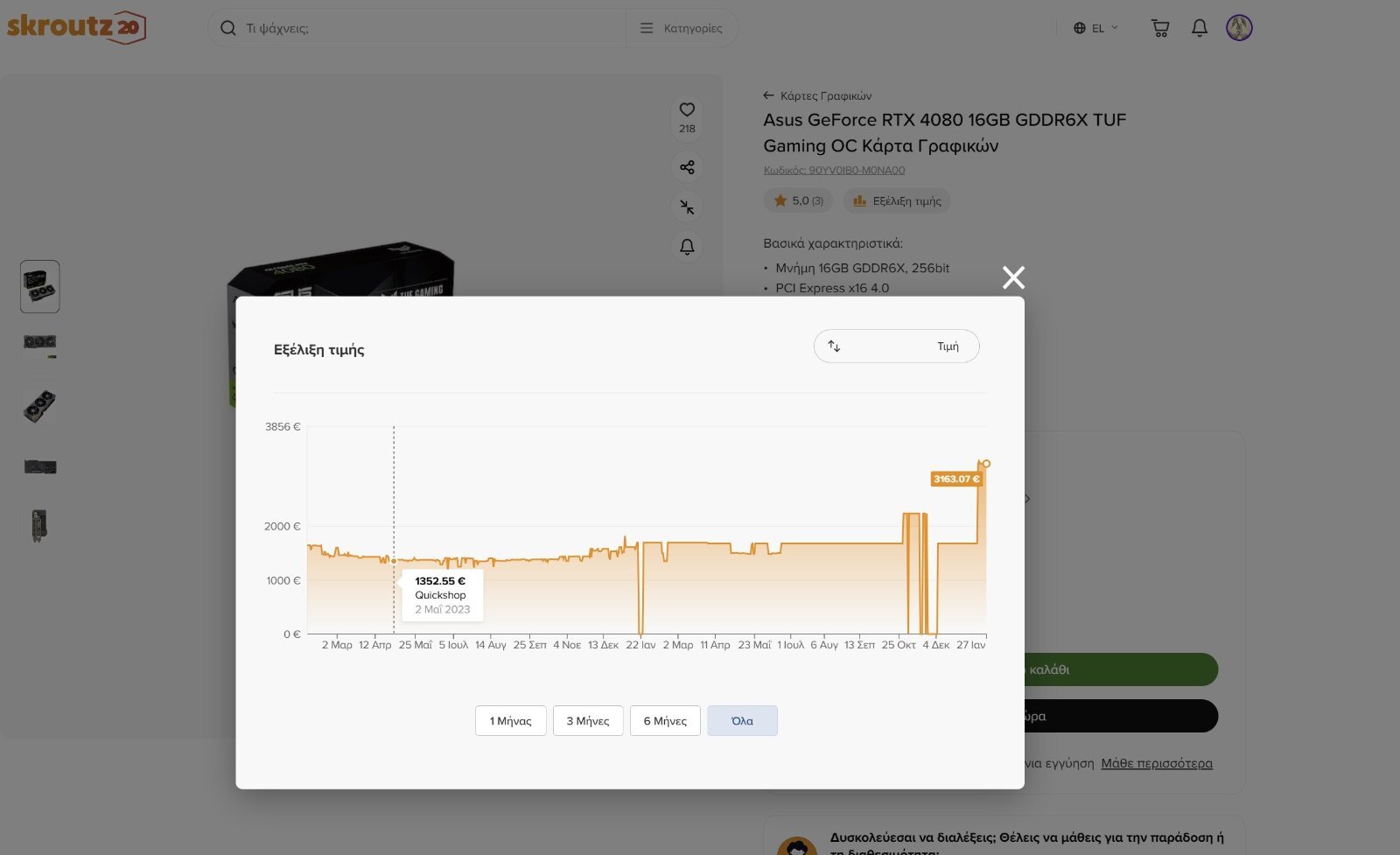Go back to Κάρτες Γραφικών

pos(817,95)
